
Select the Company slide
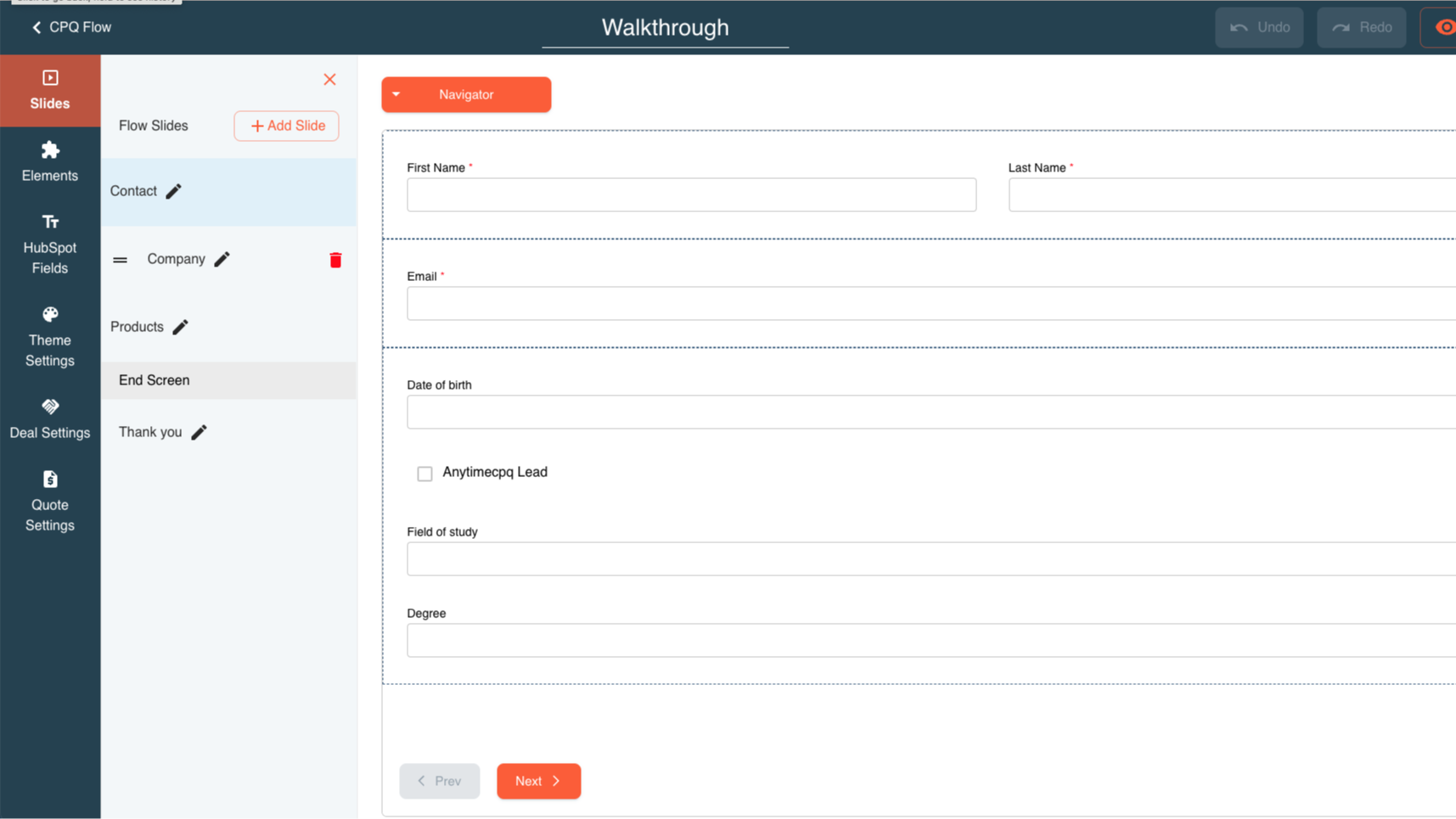pyautogui.click(x=228, y=260)
